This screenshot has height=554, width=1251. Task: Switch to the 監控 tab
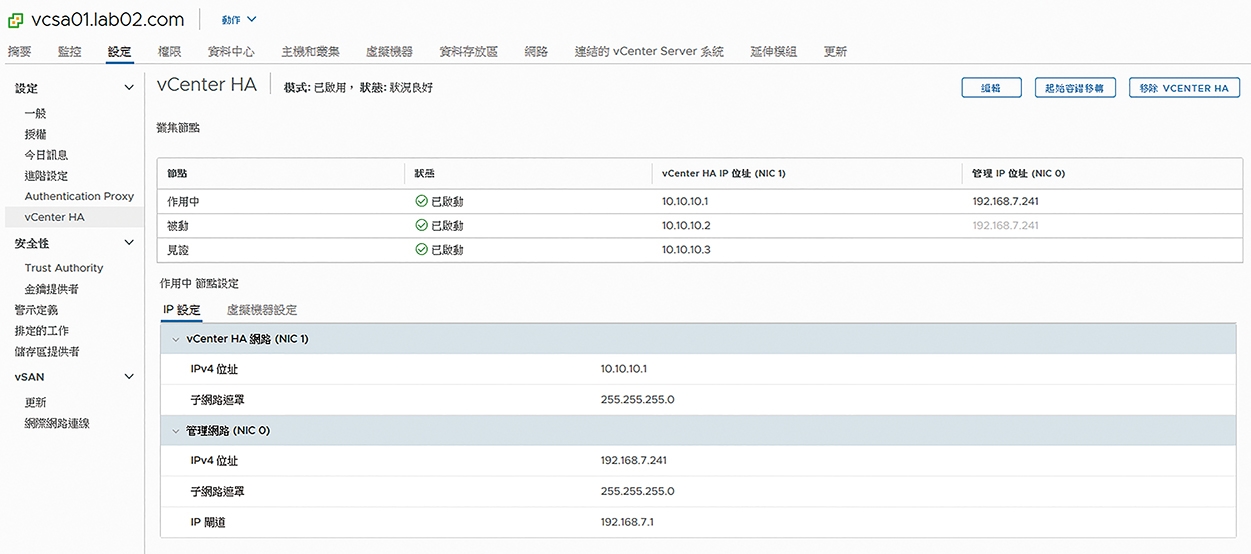tap(70, 52)
